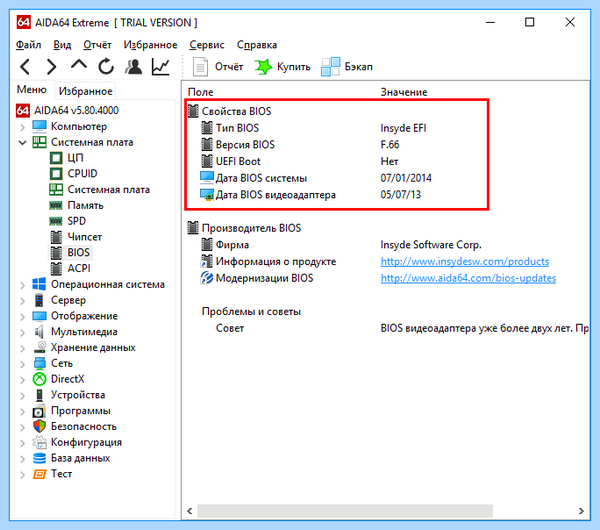Open the graph chart toolbar icon

pyautogui.click(x=161, y=67)
